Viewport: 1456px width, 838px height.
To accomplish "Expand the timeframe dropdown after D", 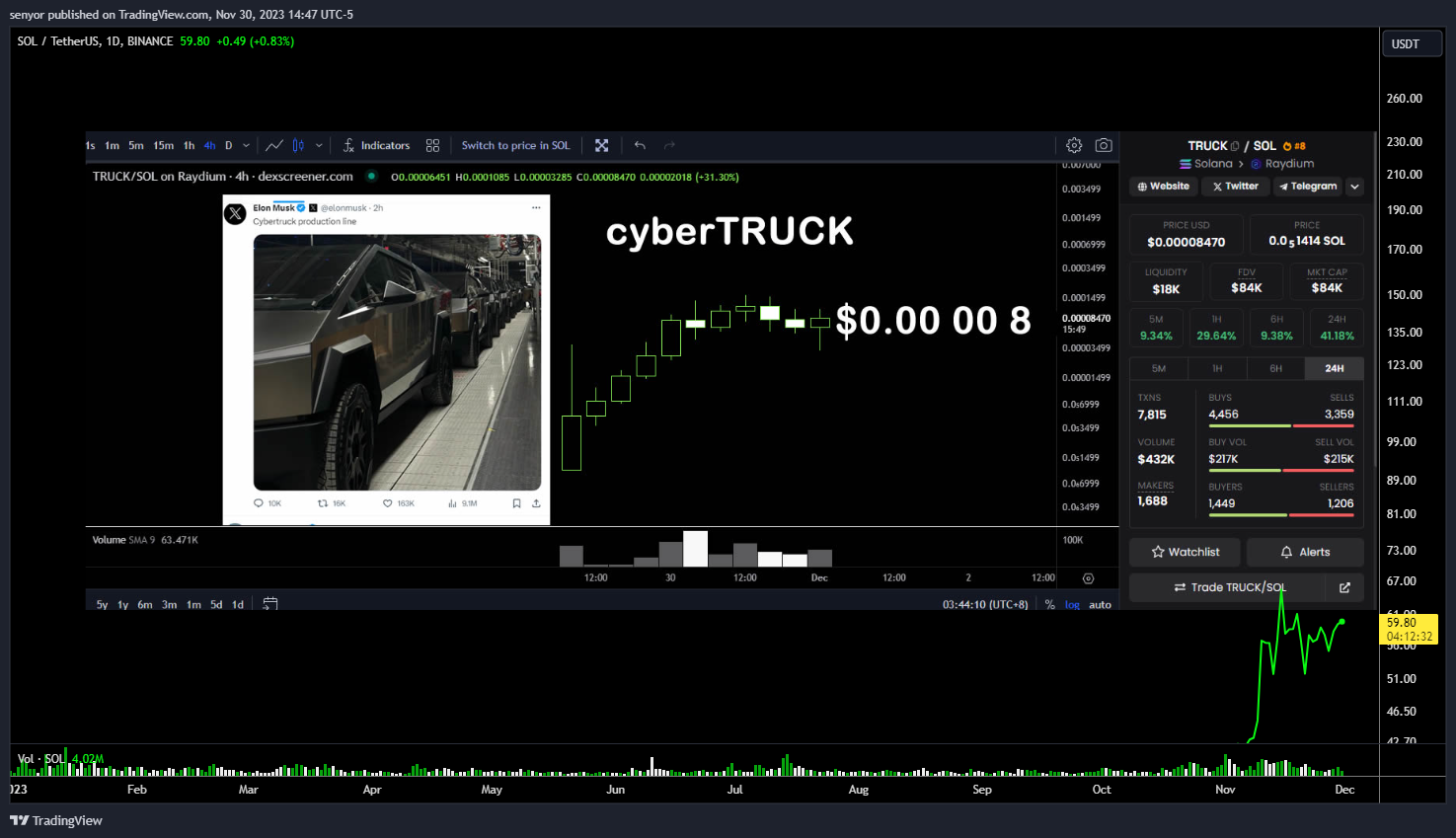I will 246,145.
